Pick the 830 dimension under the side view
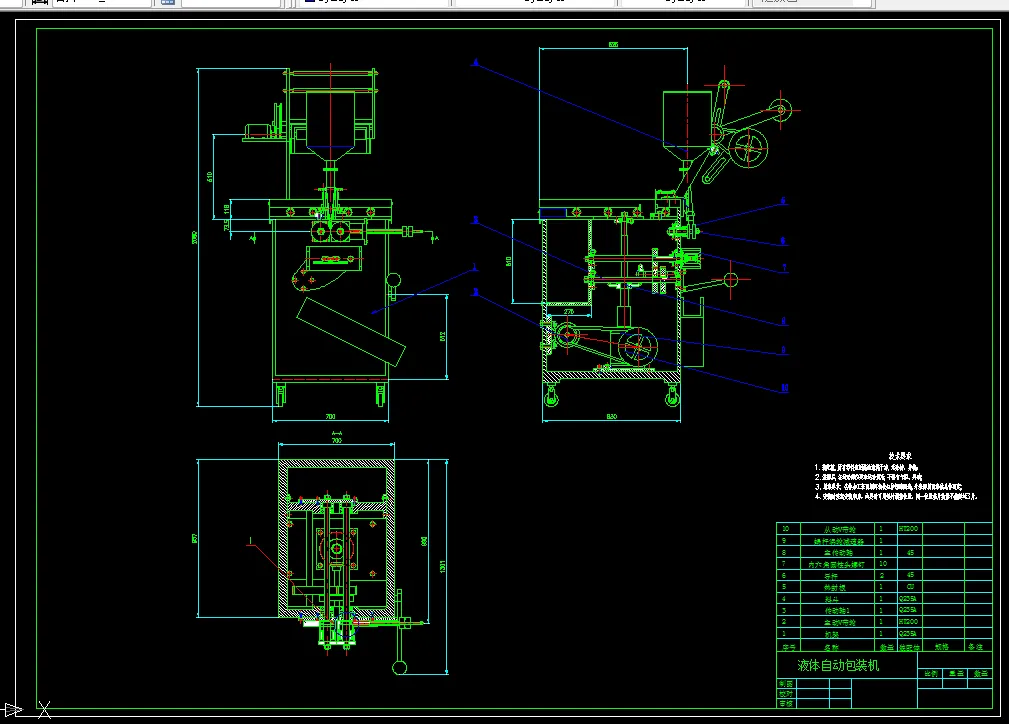The height and width of the screenshot is (724, 1009). tap(611, 416)
